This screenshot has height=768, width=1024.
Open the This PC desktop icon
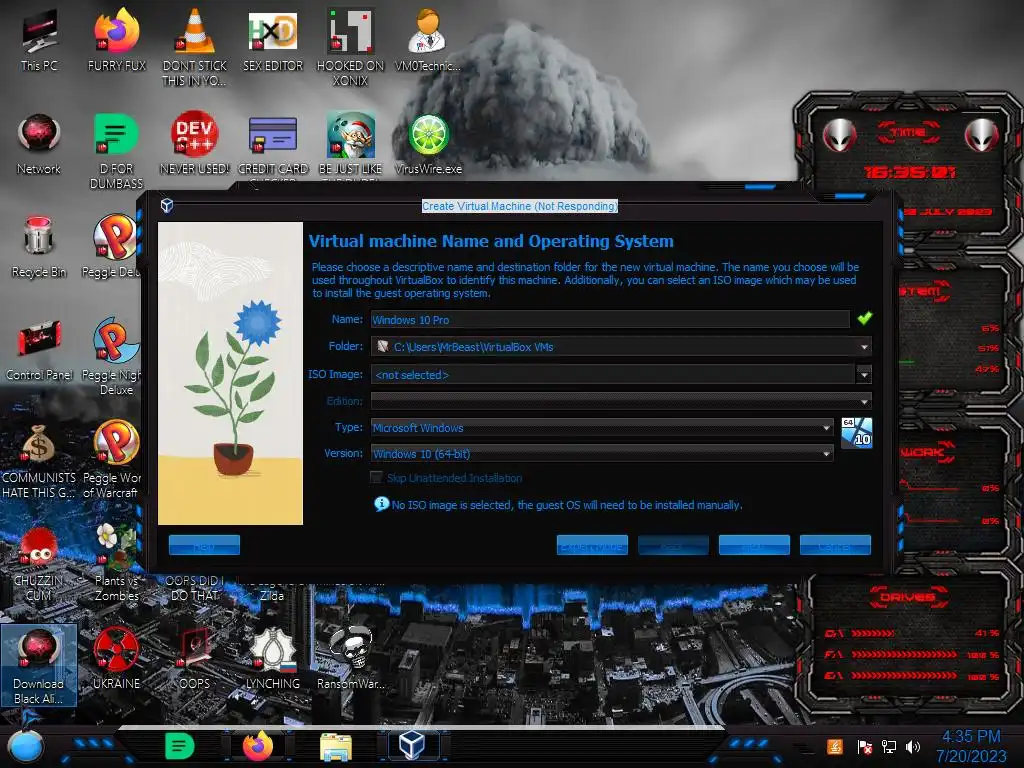(39, 39)
